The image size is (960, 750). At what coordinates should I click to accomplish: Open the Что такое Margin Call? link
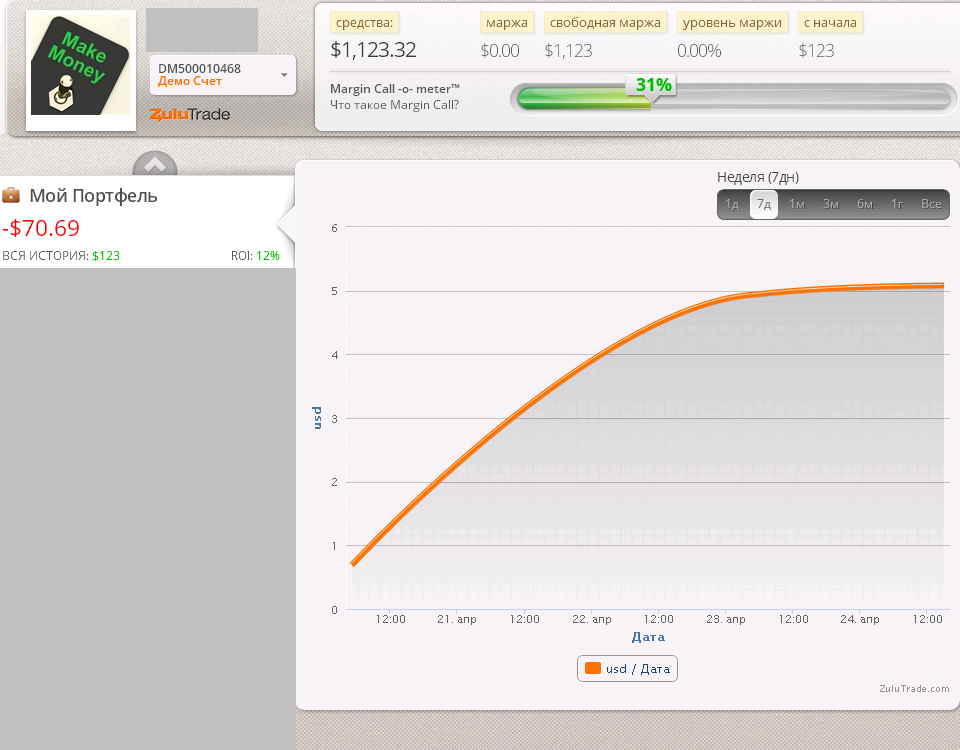tap(394, 105)
